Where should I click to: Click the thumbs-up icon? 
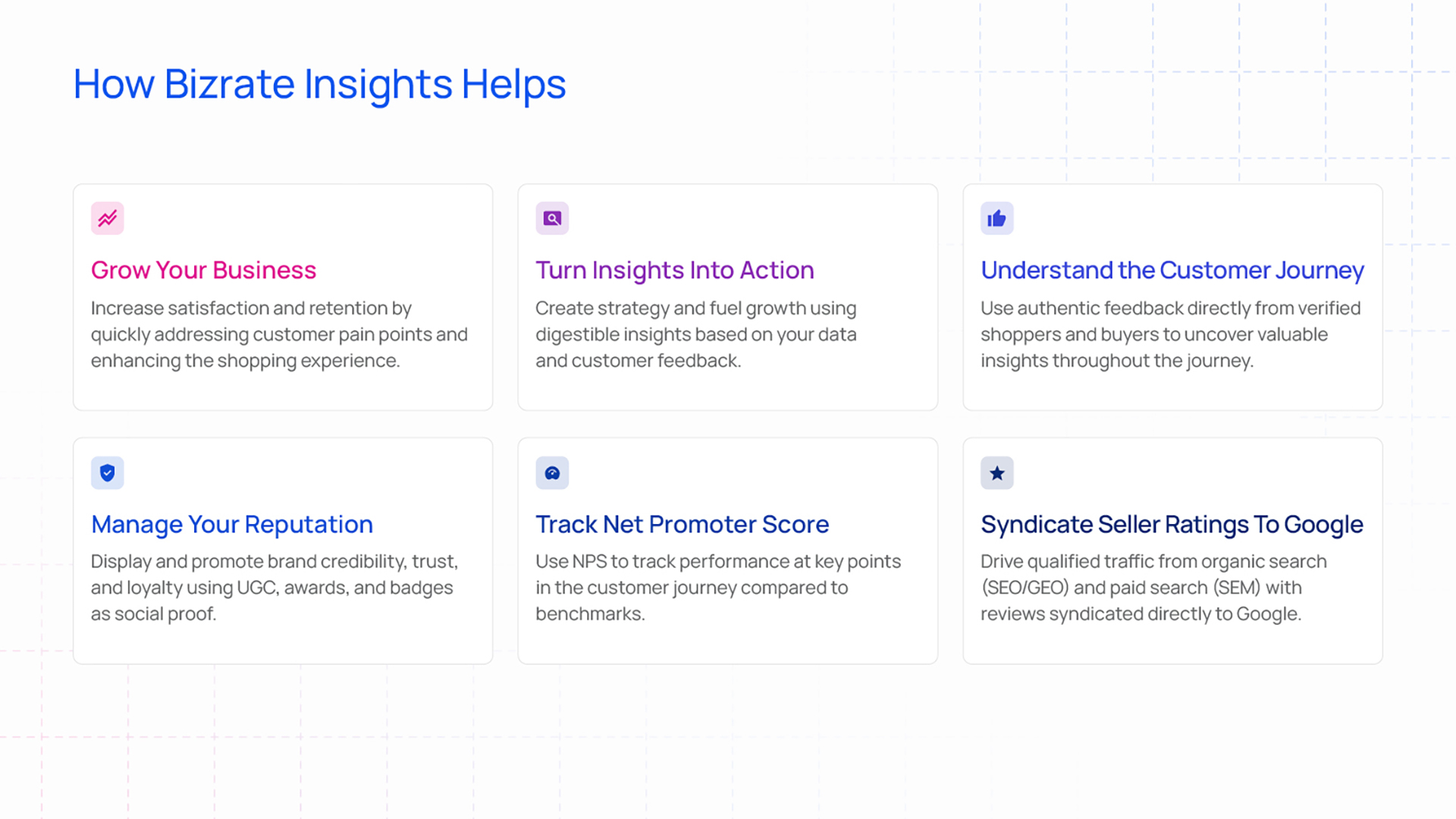click(x=996, y=218)
